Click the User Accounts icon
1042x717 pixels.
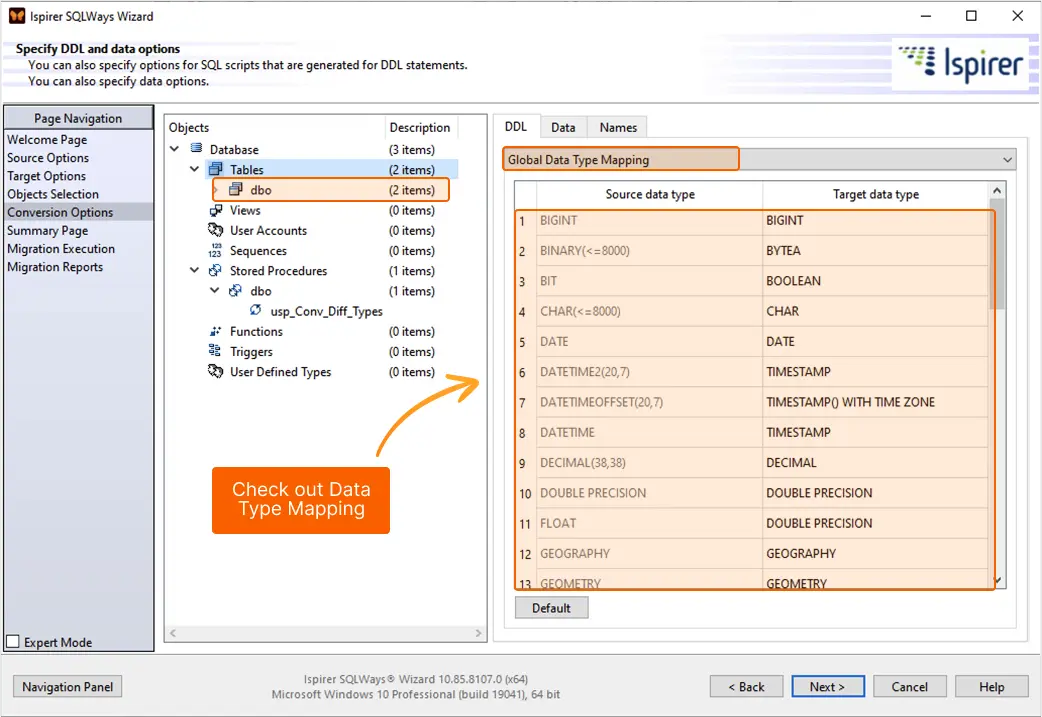tap(215, 231)
